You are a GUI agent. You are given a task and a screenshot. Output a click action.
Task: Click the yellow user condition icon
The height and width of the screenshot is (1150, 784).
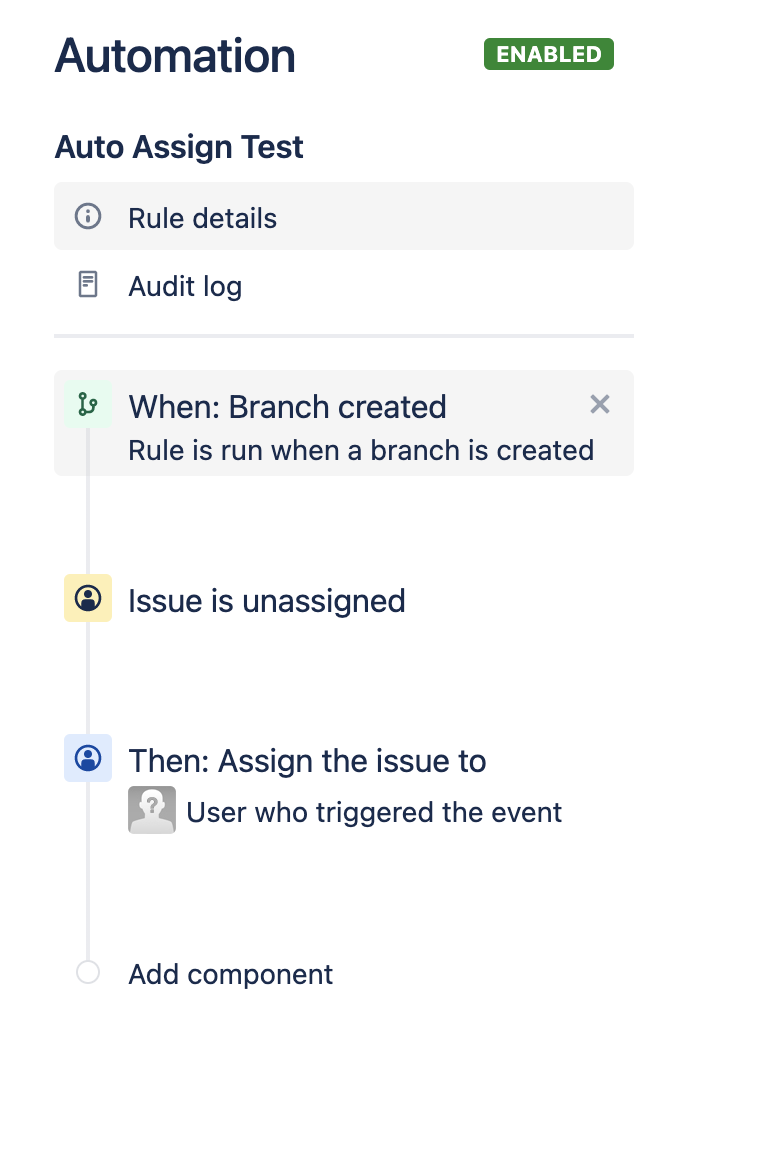(x=88, y=598)
